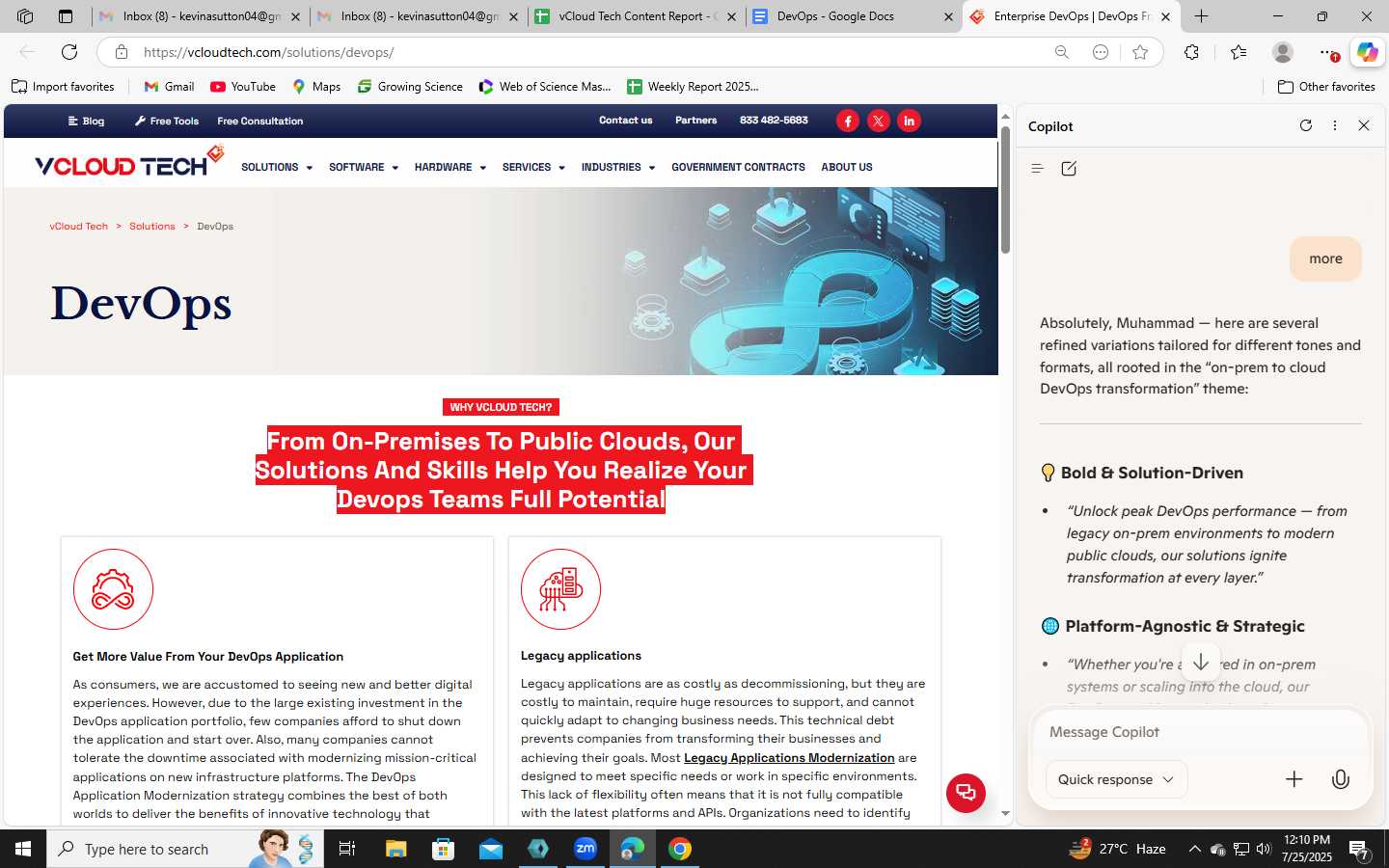The width and height of the screenshot is (1389, 868).
Task: Open Gmail bookmark
Action: (169, 87)
